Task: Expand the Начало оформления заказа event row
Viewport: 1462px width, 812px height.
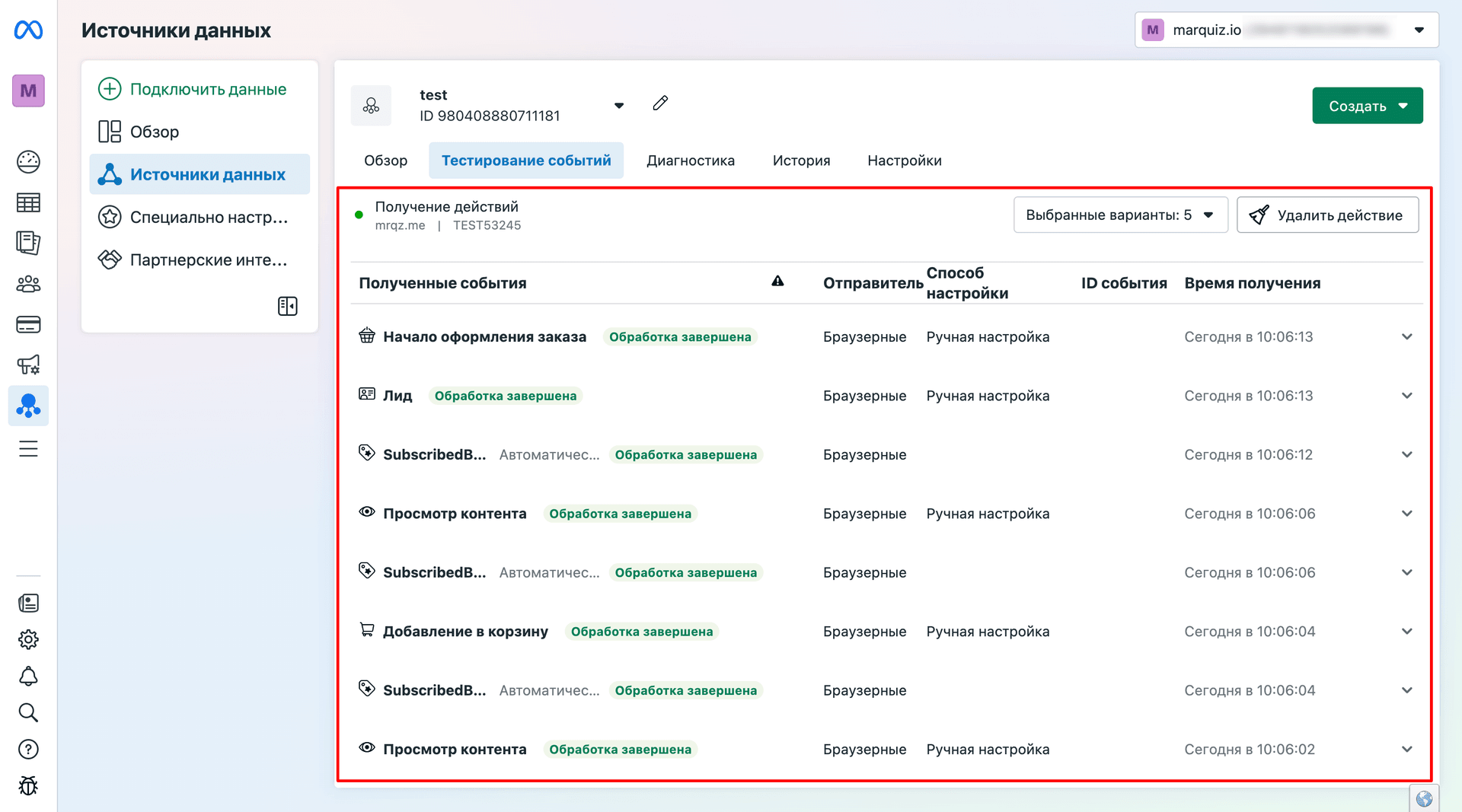Action: tap(1406, 337)
